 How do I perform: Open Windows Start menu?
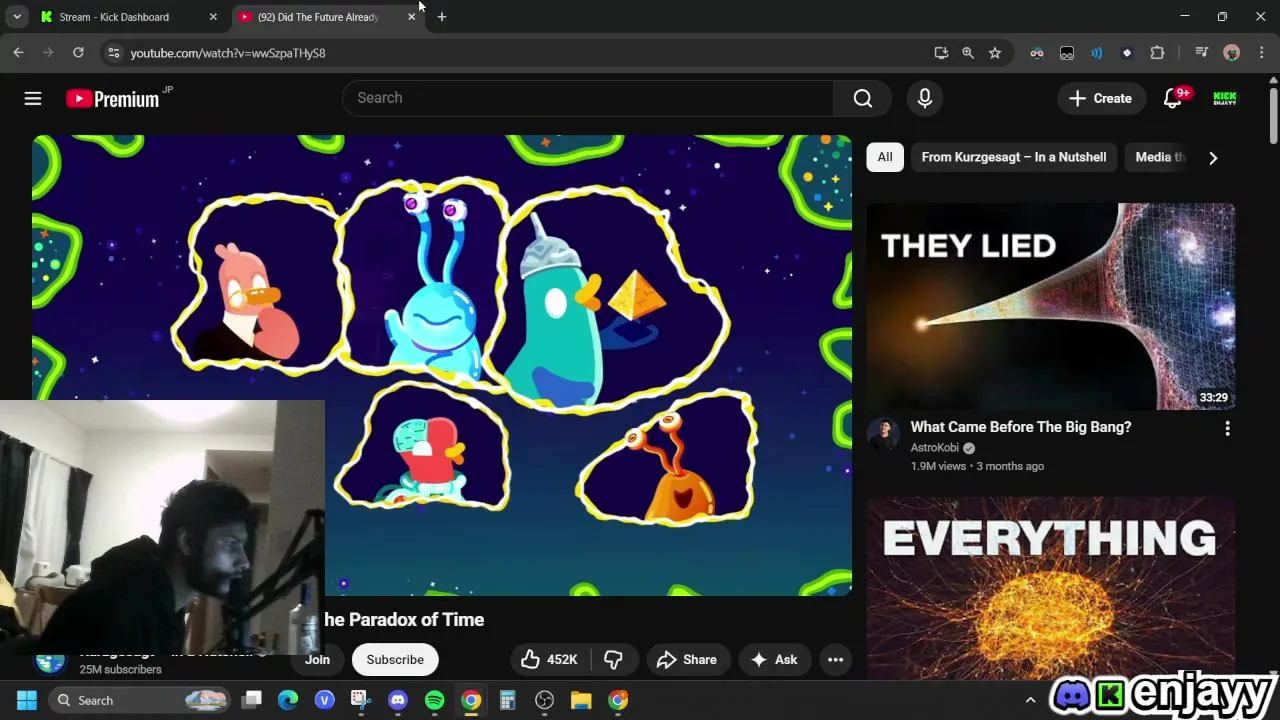[27, 700]
